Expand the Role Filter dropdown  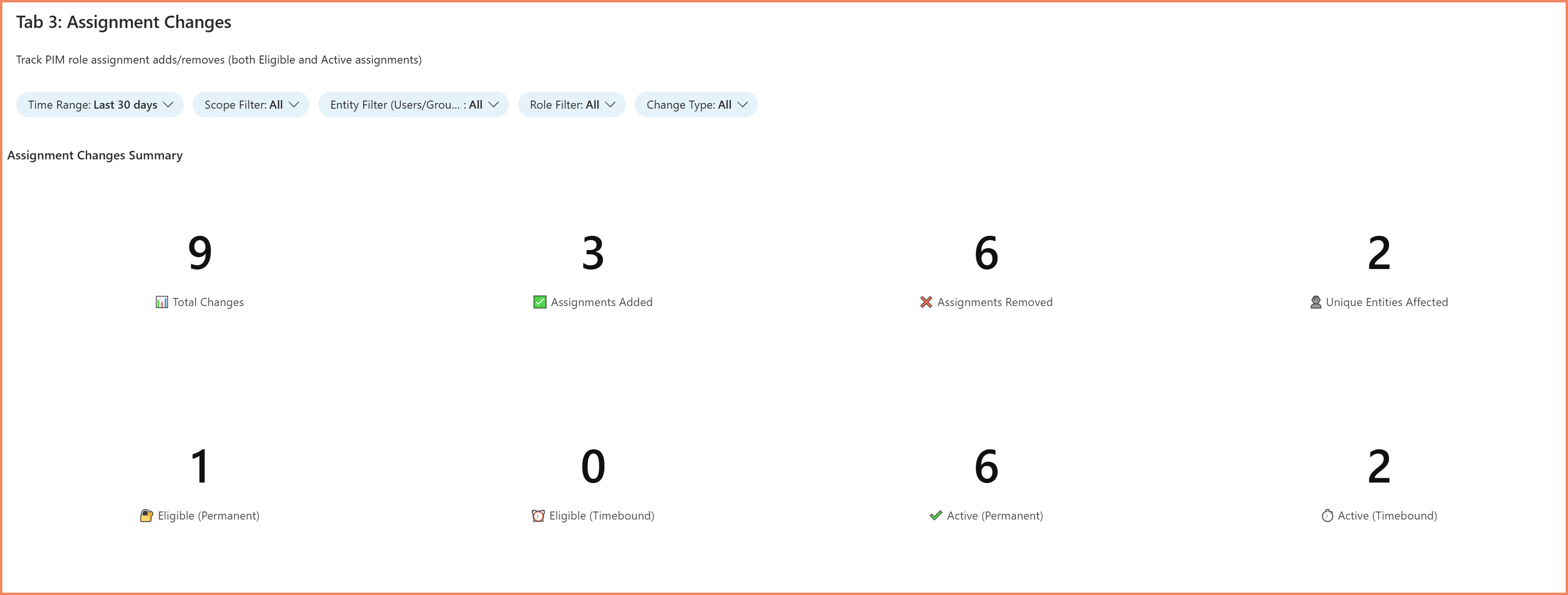tap(571, 104)
